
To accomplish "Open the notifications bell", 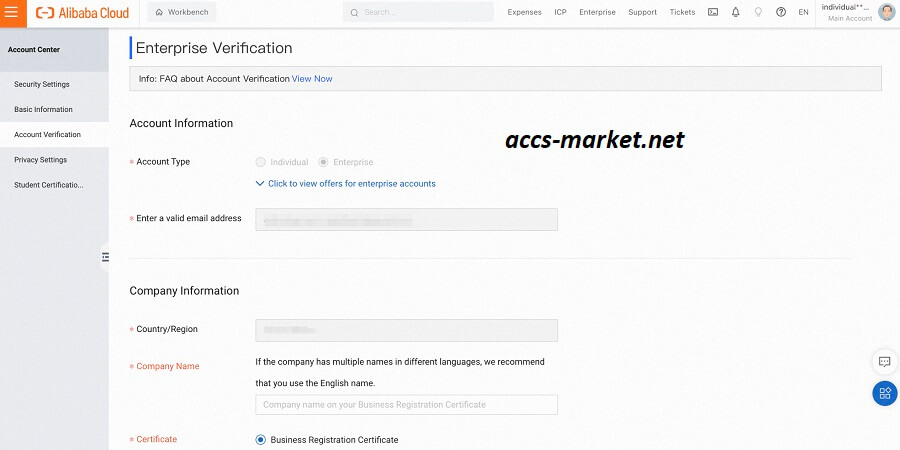I will click(x=736, y=12).
